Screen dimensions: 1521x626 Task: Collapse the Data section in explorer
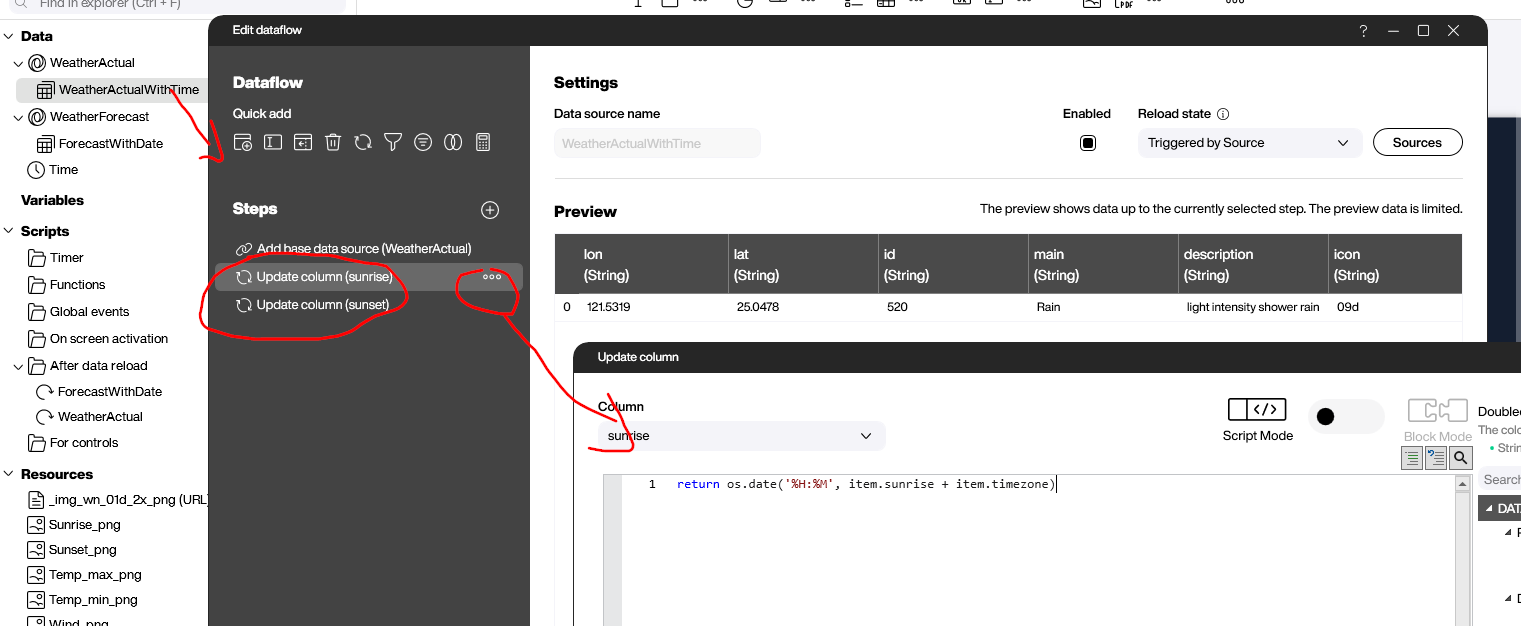coord(8,36)
